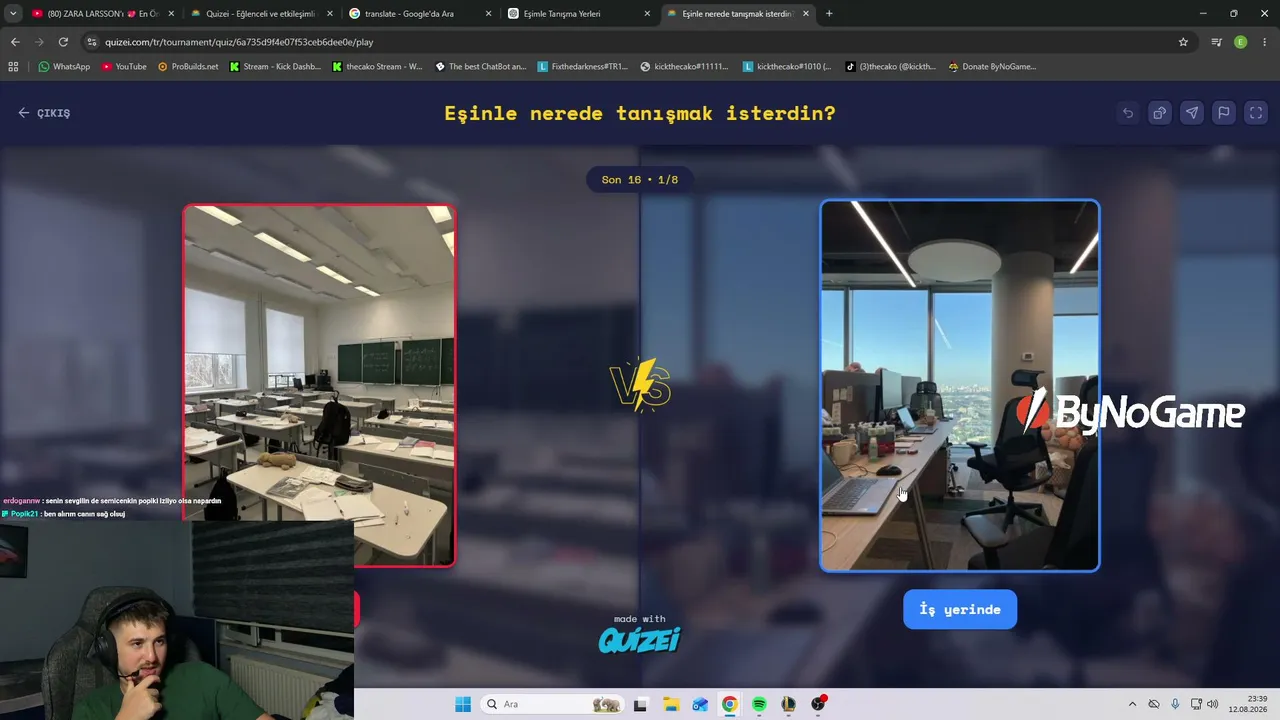The width and height of the screenshot is (1280, 720).
Task: Open OBS Studio from the taskbar
Action: 819,704
